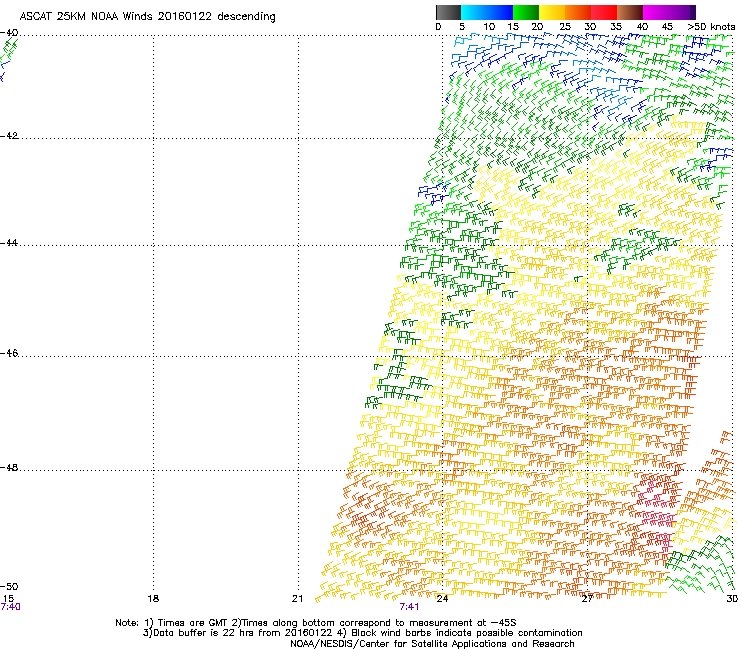This screenshot has width=740, height=650.
Task: Click the dark purple 45-50 knots legend color
Action: (x=682, y=12)
